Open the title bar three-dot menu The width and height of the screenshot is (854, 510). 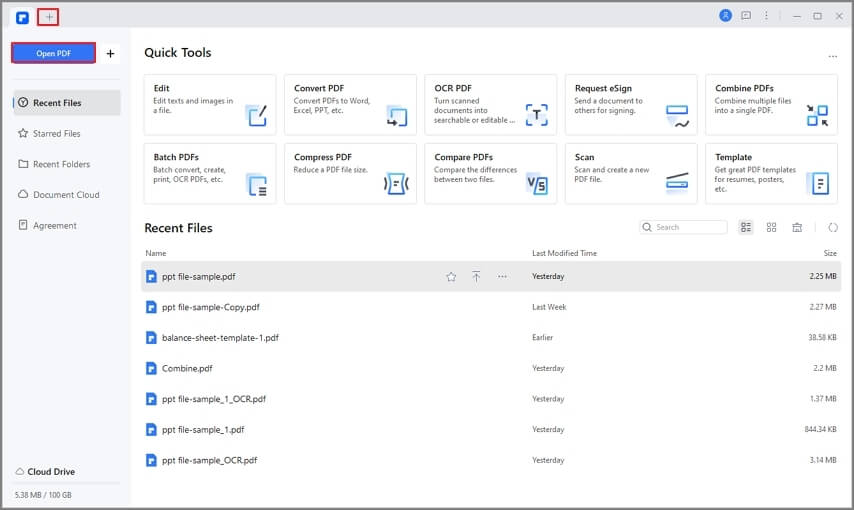click(767, 16)
